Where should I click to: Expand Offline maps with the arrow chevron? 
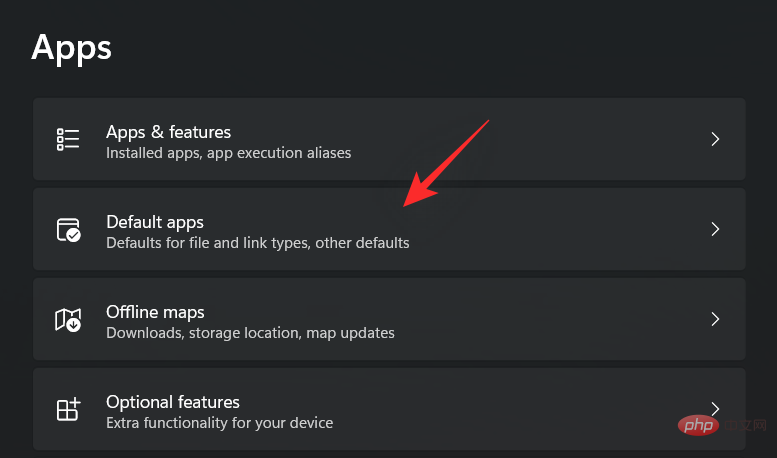click(x=715, y=319)
